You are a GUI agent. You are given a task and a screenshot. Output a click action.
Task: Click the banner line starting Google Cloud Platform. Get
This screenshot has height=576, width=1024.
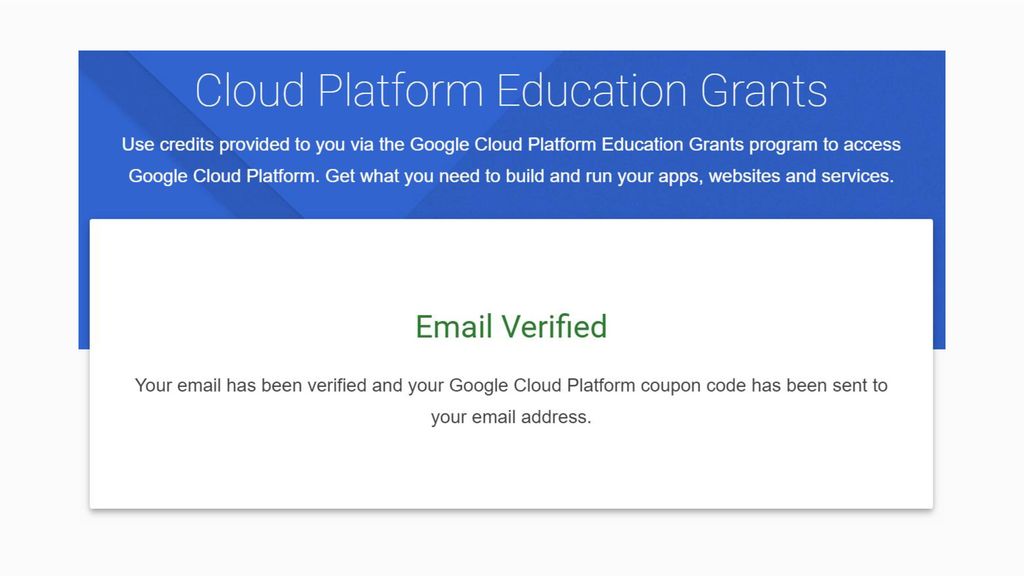pos(511,176)
